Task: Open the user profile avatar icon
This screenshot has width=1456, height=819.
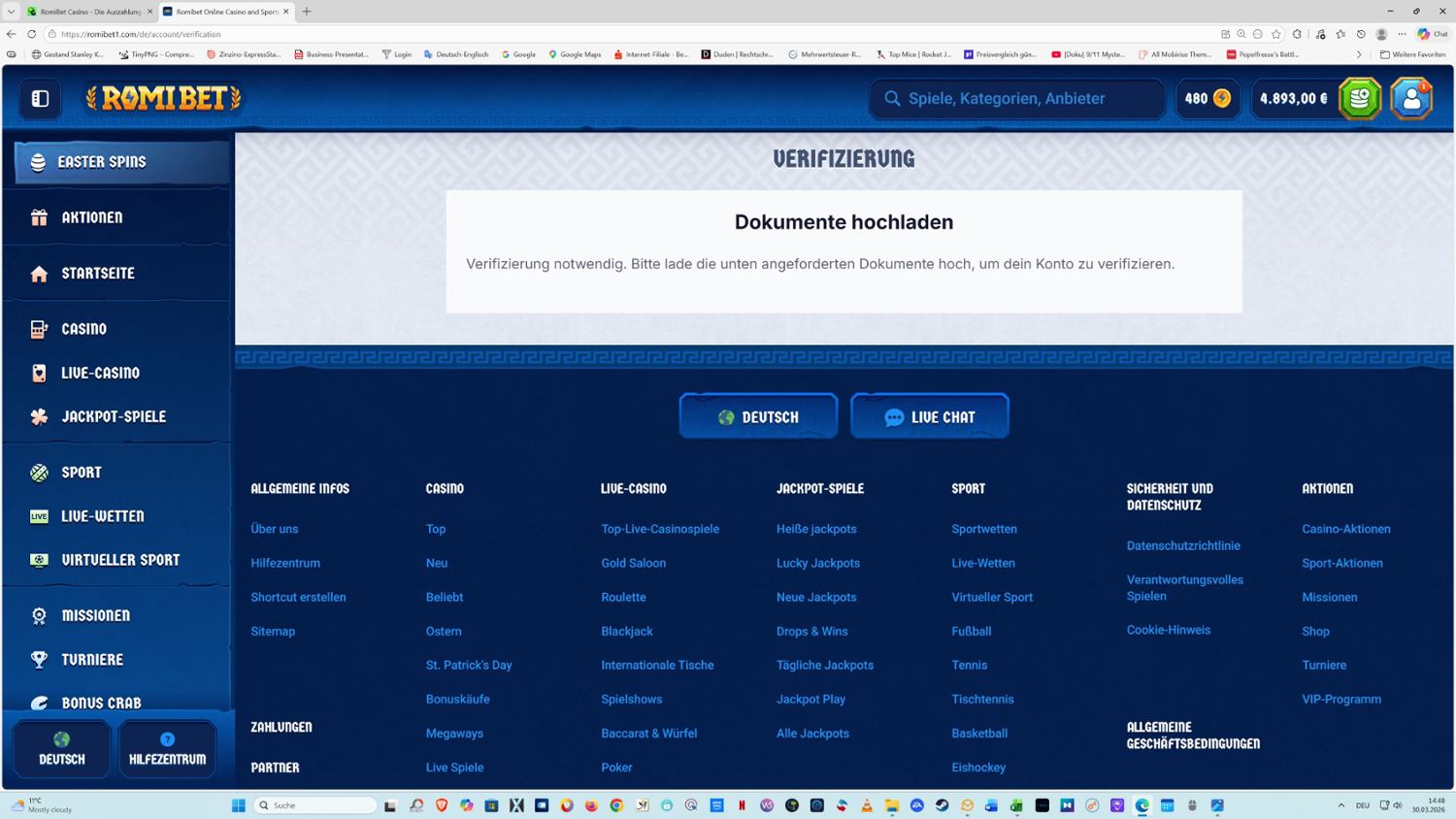Action: (1410, 98)
